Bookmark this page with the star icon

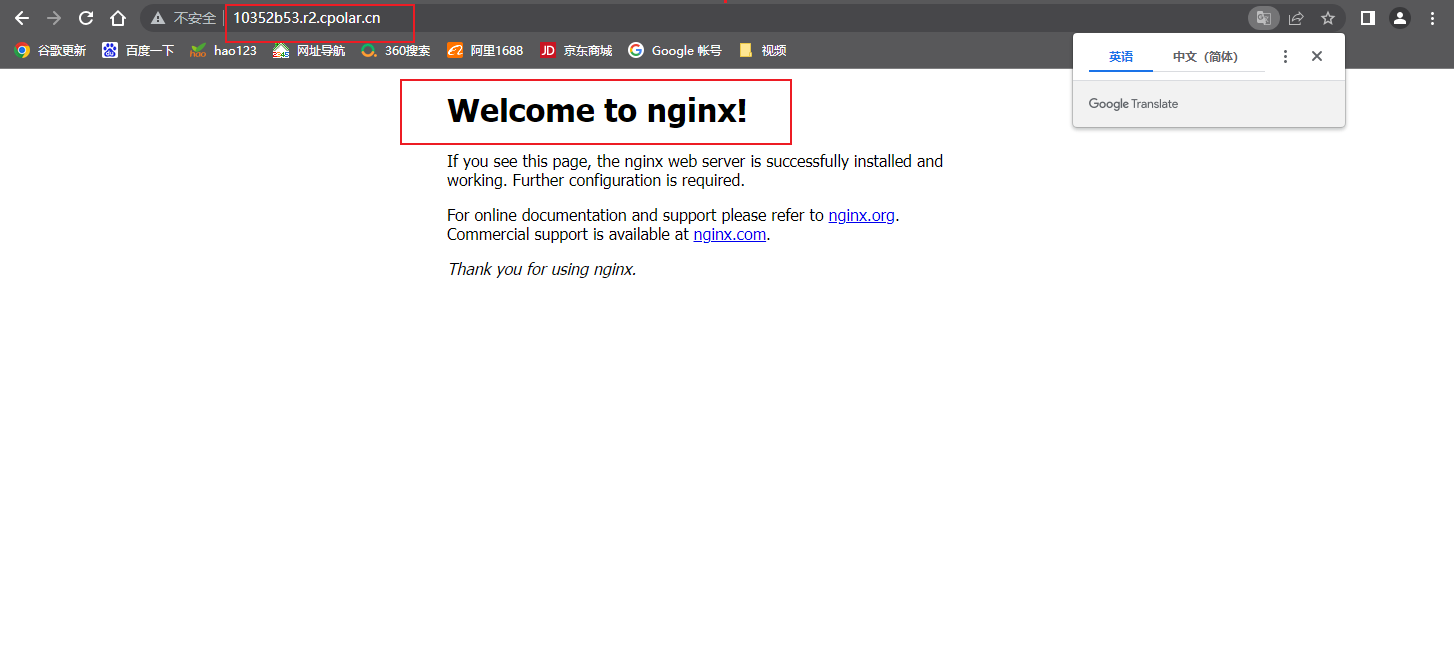point(1328,18)
